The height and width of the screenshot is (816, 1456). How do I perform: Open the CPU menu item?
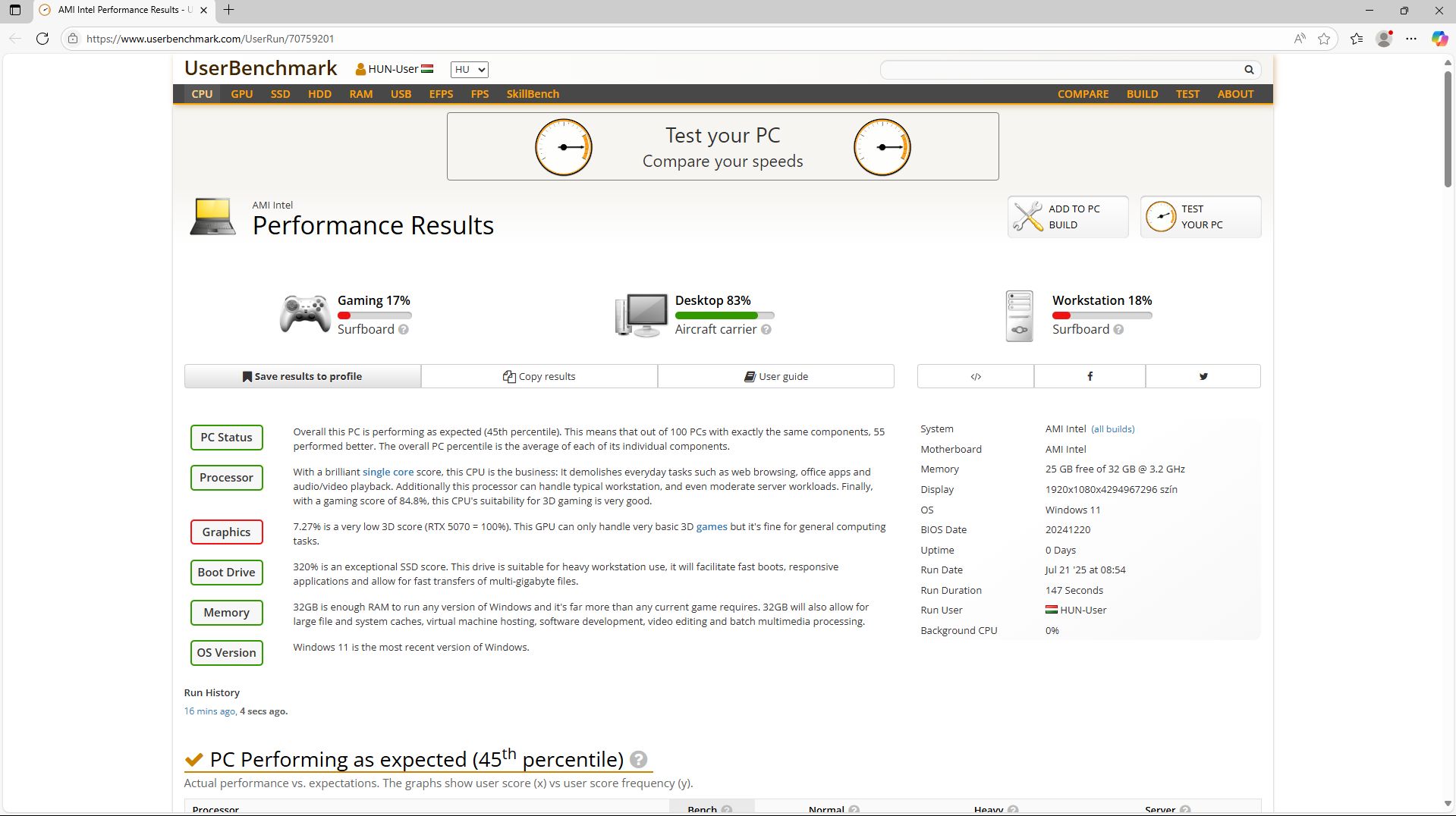click(x=202, y=94)
